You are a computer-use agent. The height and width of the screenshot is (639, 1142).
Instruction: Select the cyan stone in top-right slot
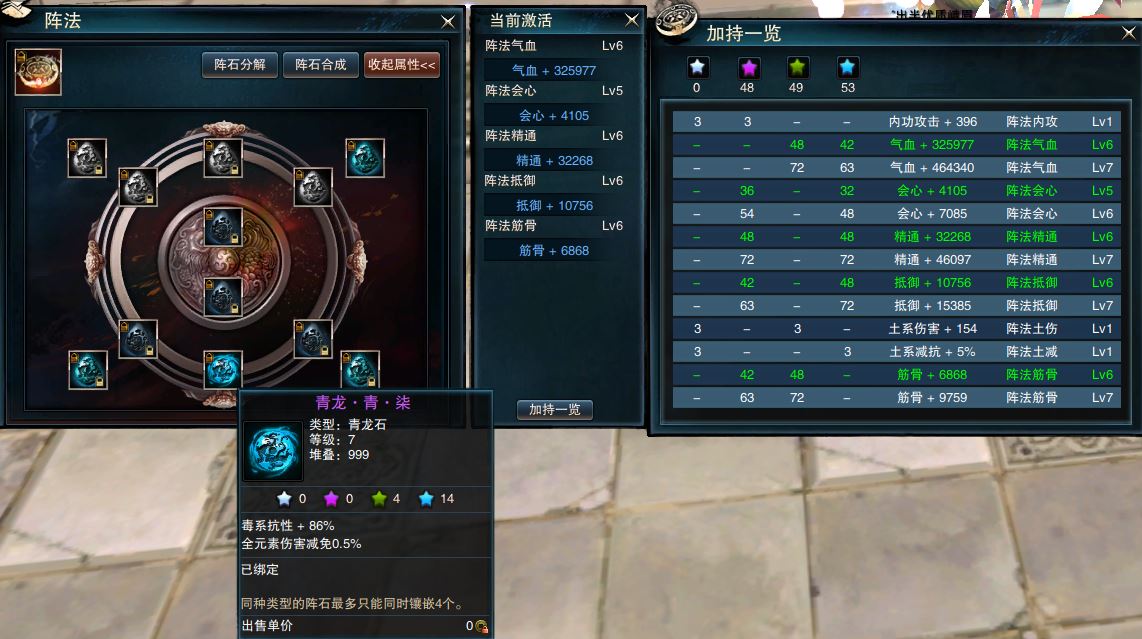[365, 157]
